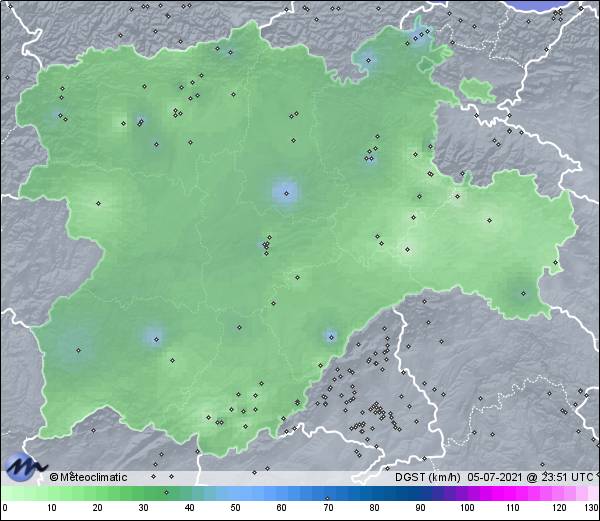
Task: Select station marker in dark green southeast patch
Action: point(523,293)
